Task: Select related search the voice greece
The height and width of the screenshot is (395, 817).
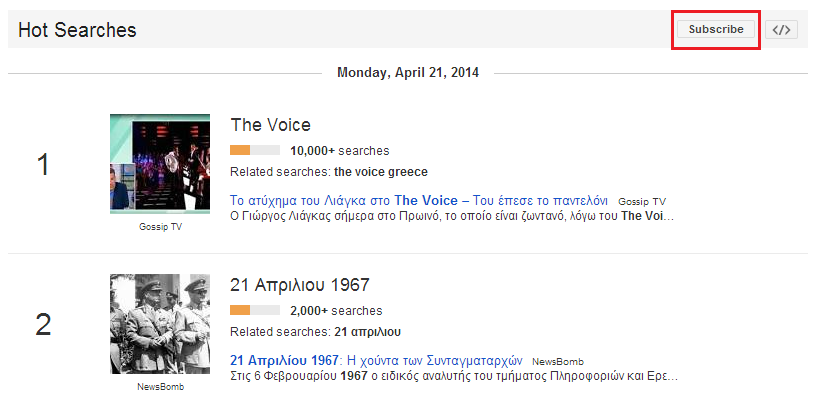Action: 381,172
